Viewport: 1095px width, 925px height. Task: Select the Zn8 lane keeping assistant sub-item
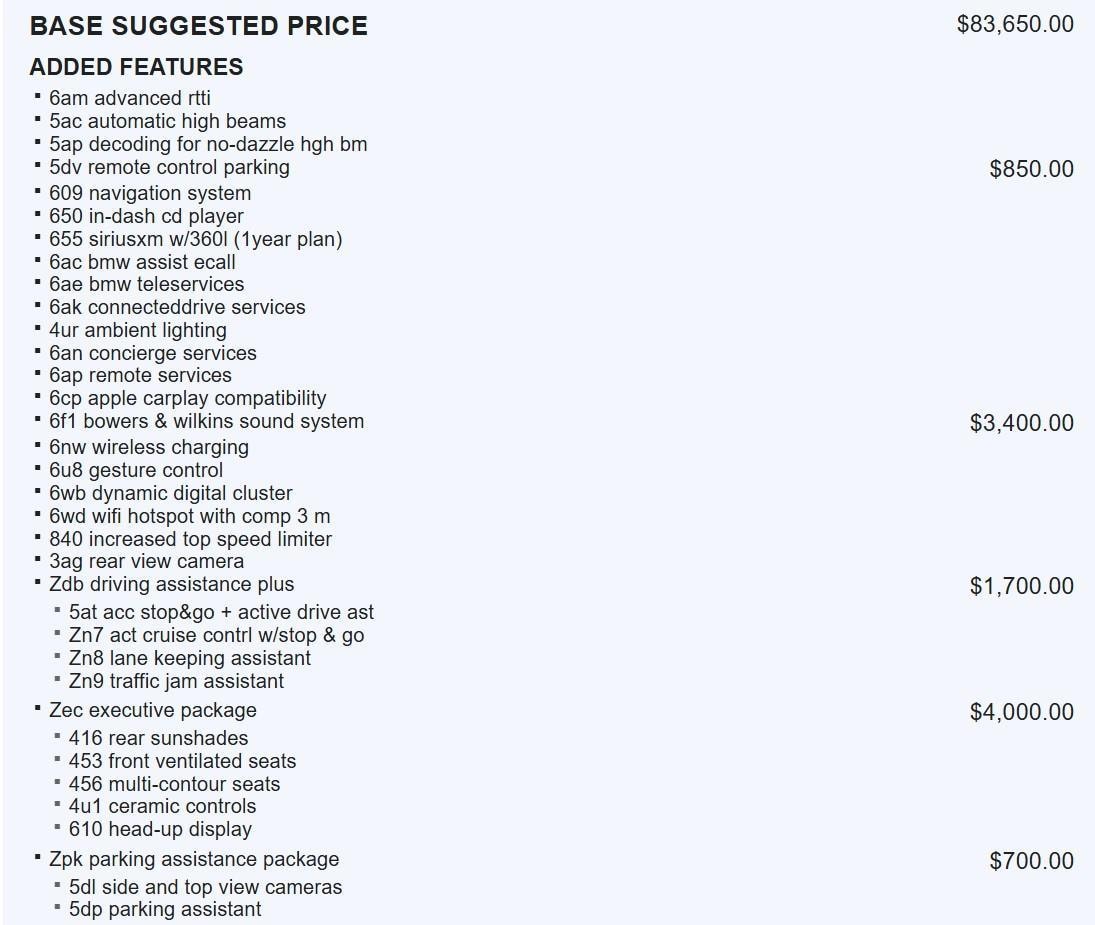189,658
